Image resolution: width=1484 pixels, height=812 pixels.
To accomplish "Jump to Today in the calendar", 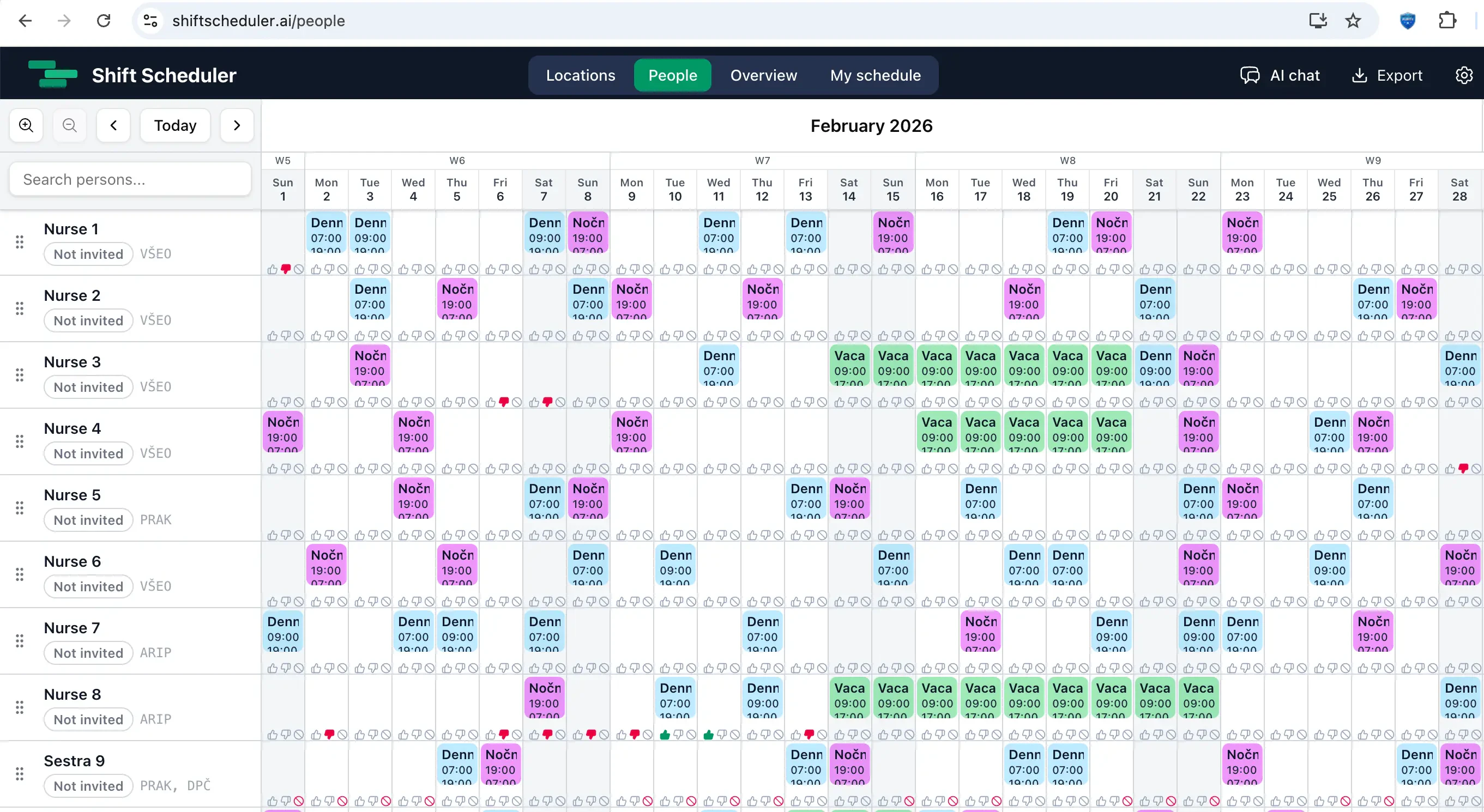I will (x=175, y=125).
